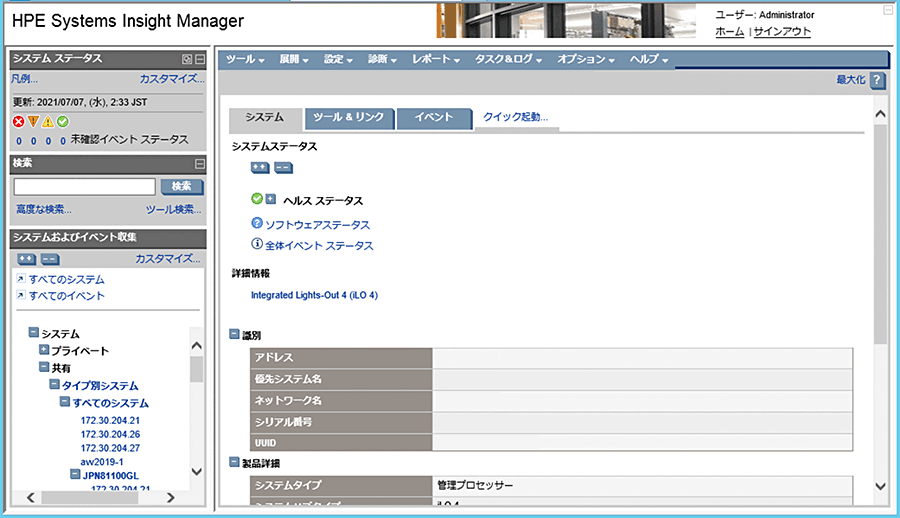Switch to the システム tab
This screenshot has width=900, height=518.
pyautogui.click(x=265, y=118)
